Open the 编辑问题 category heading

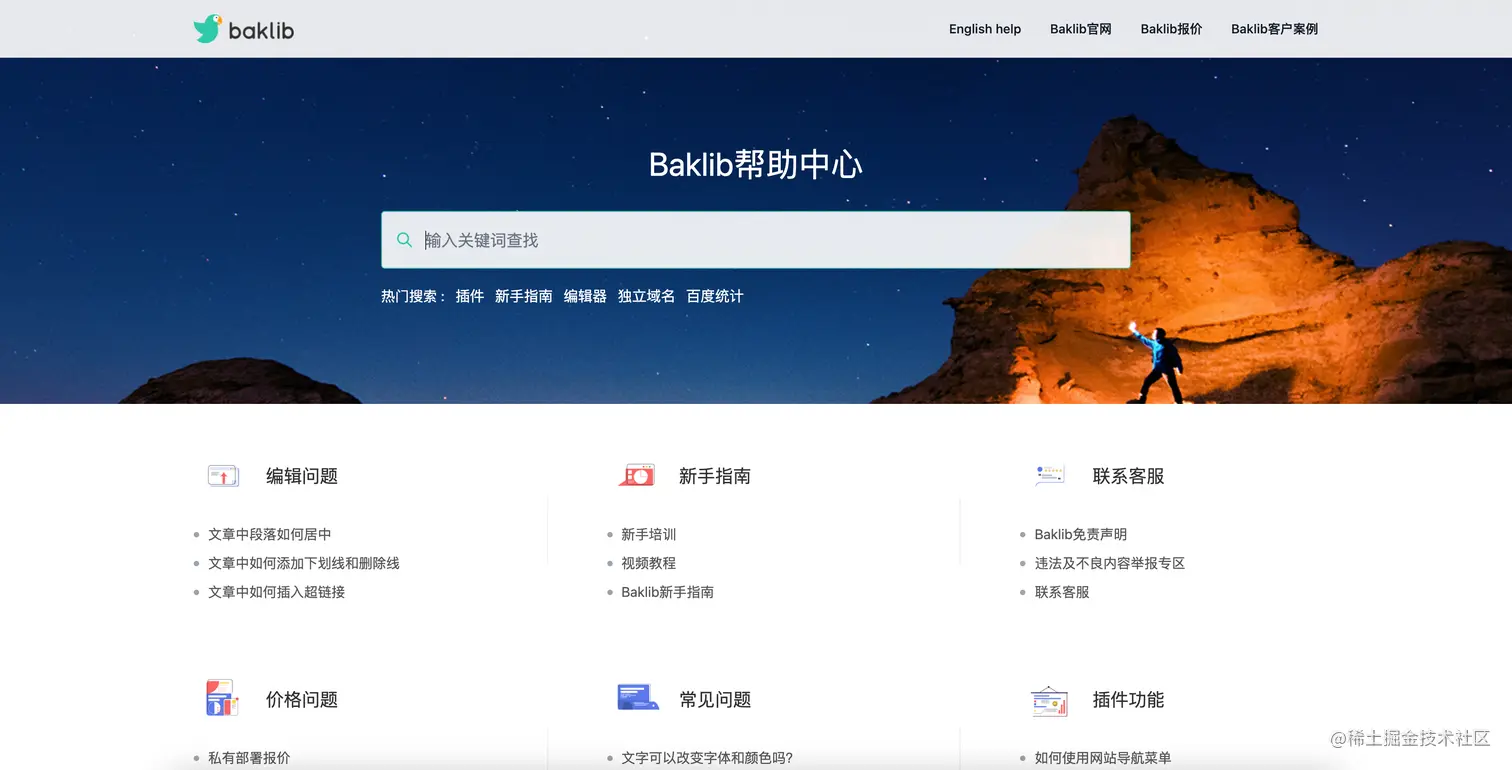[x=302, y=476]
